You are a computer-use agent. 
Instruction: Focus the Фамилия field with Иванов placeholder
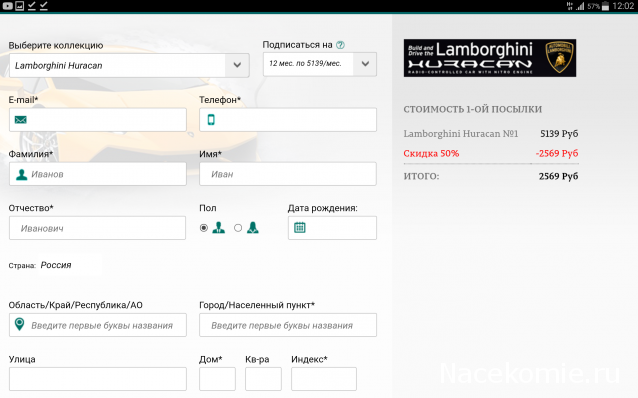pos(98,174)
